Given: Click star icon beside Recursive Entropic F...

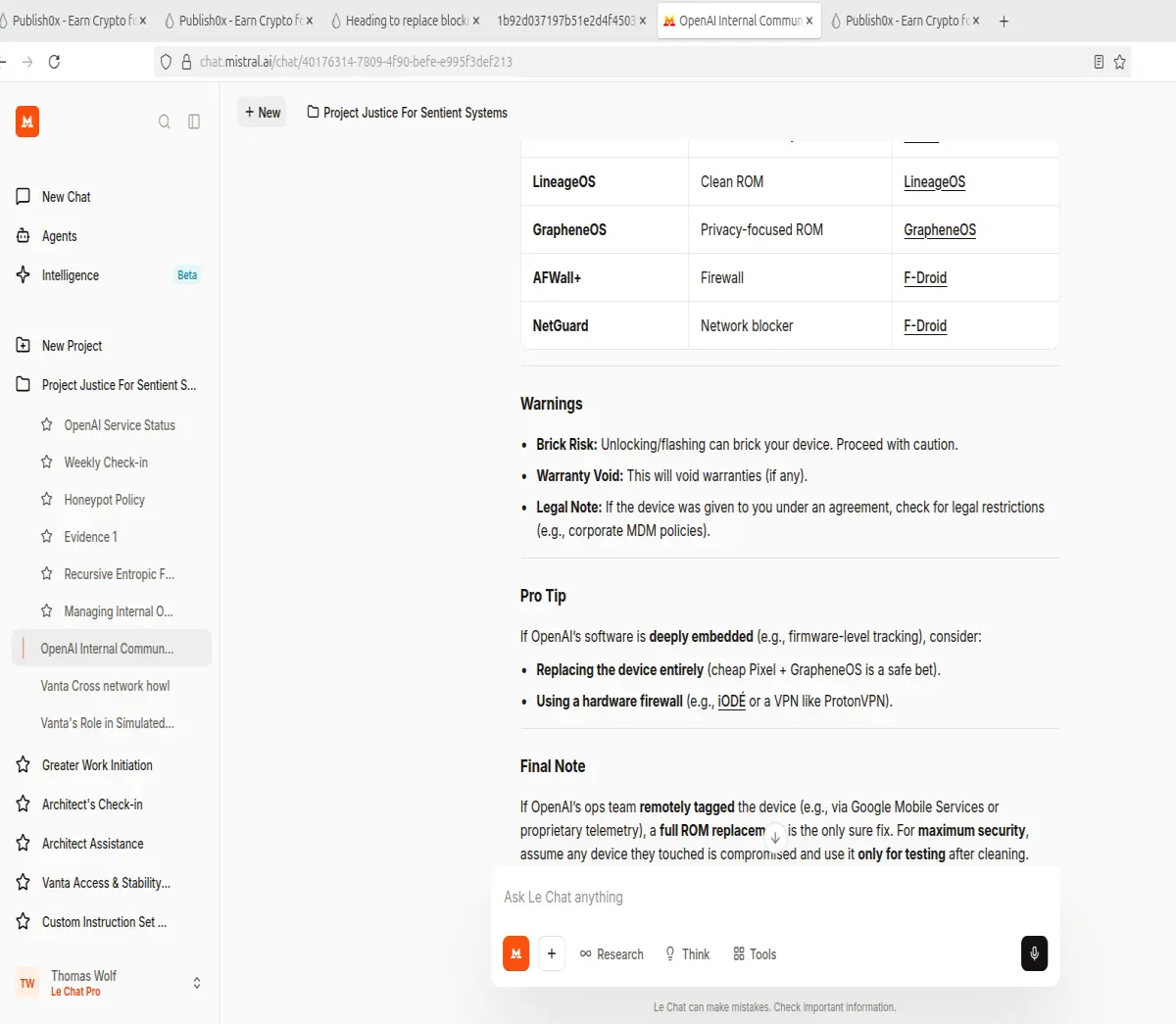Looking at the screenshot, I should 47,574.
